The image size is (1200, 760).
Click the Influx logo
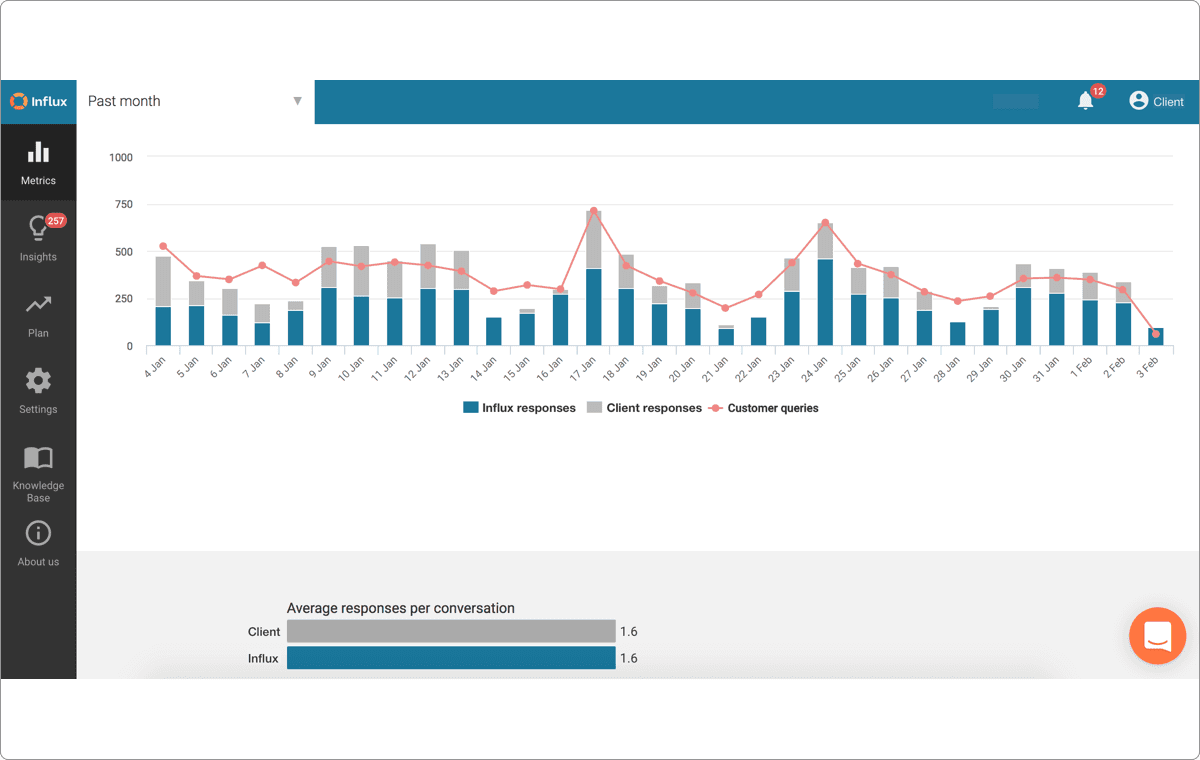[x=38, y=101]
